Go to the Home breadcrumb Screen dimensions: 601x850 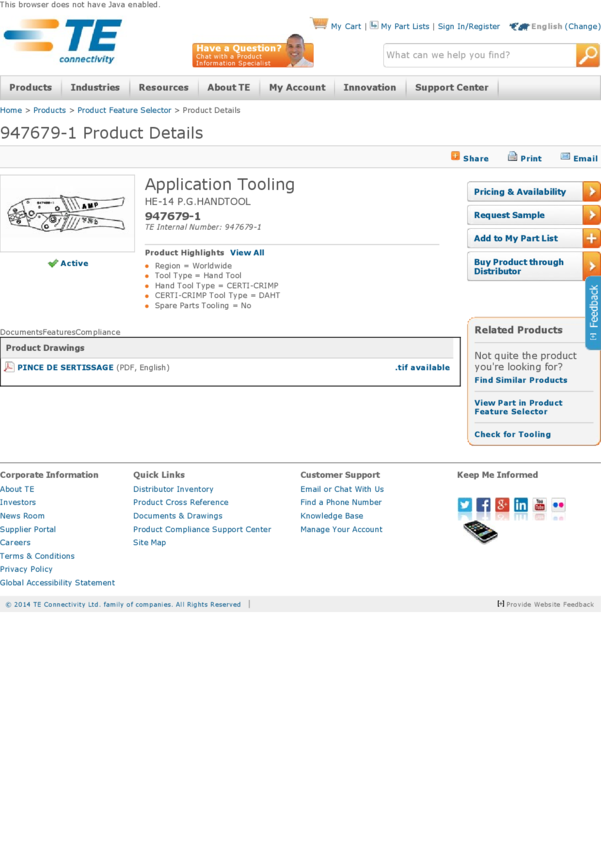point(11,110)
